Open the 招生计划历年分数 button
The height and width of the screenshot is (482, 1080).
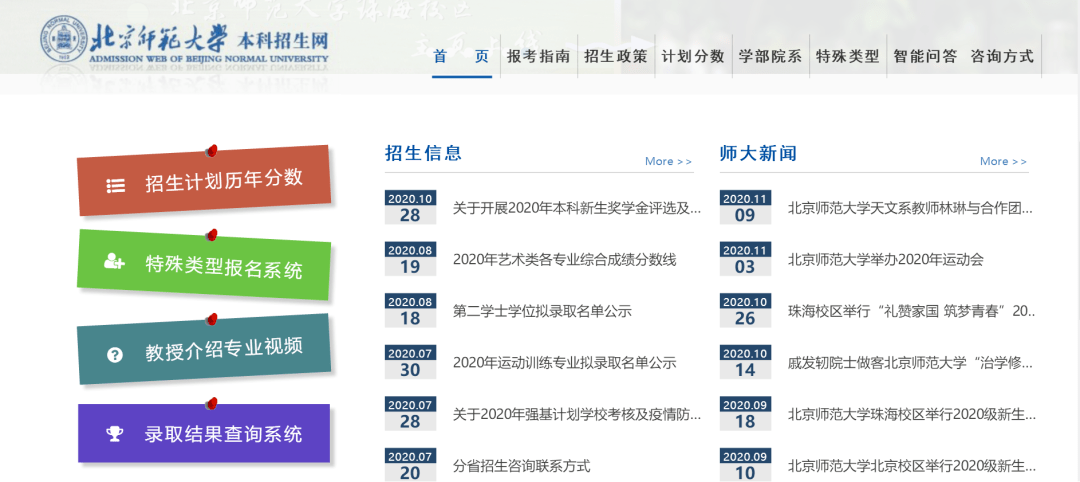(x=204, y=181)
